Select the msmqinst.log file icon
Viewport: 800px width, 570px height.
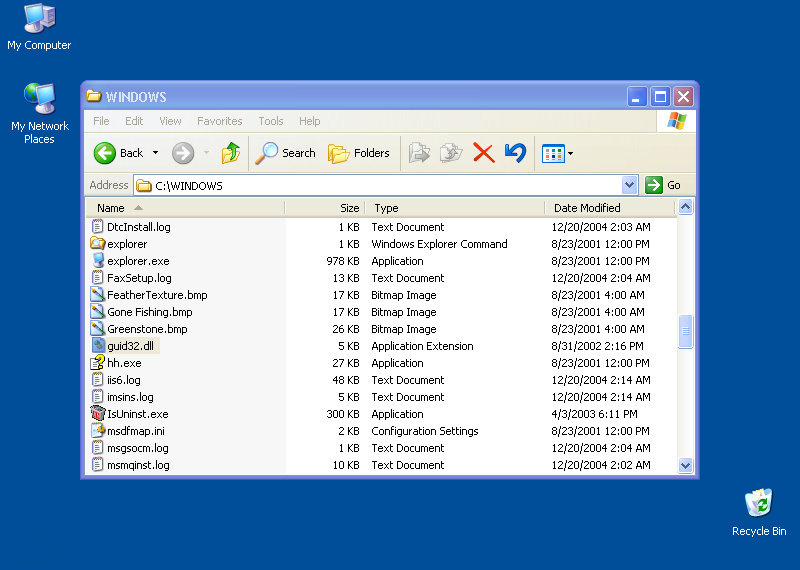tap(97, 465)
